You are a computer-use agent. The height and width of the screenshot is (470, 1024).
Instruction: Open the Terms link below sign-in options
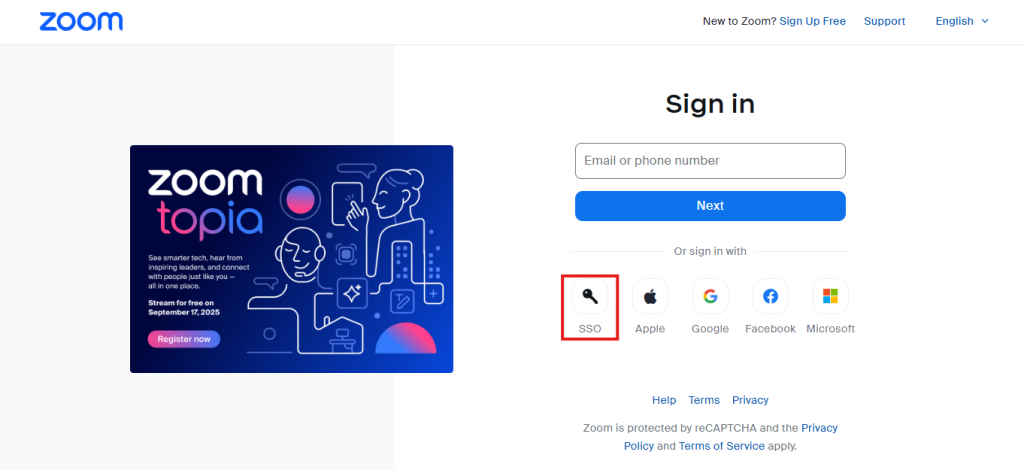(704, 400)
